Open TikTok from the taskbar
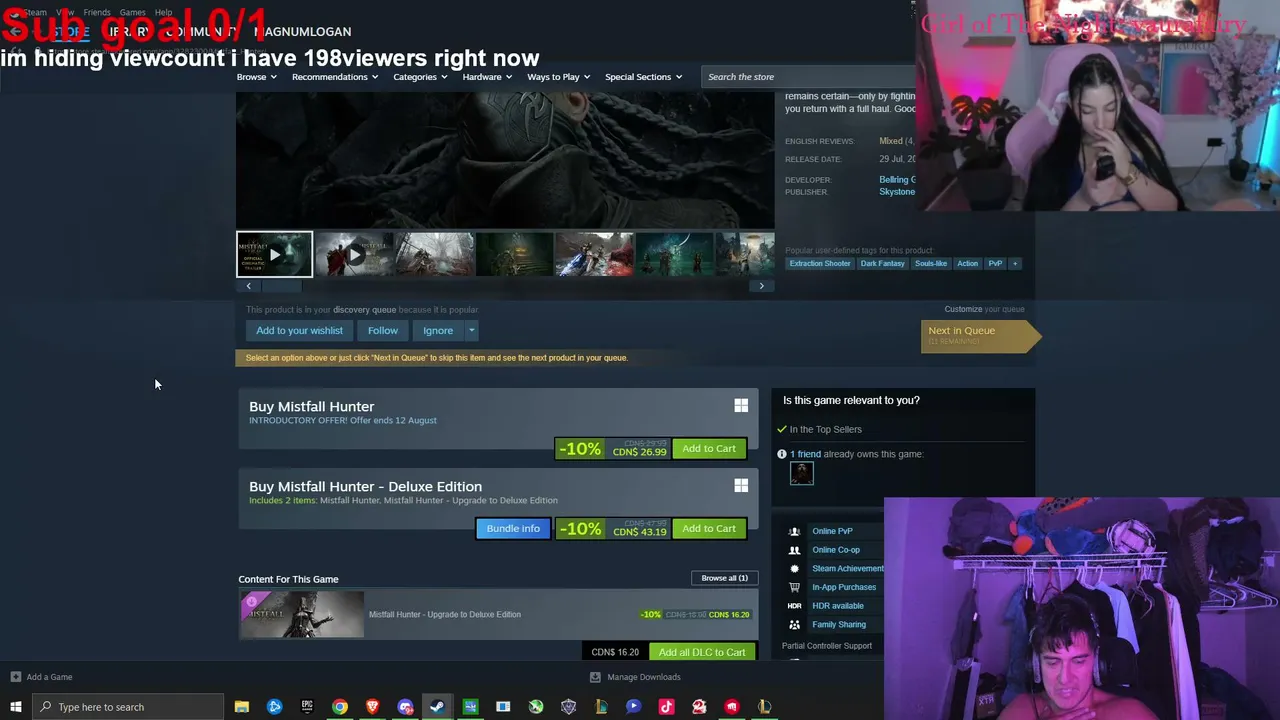Screen dimensions: 1280x720 [666, 707]
